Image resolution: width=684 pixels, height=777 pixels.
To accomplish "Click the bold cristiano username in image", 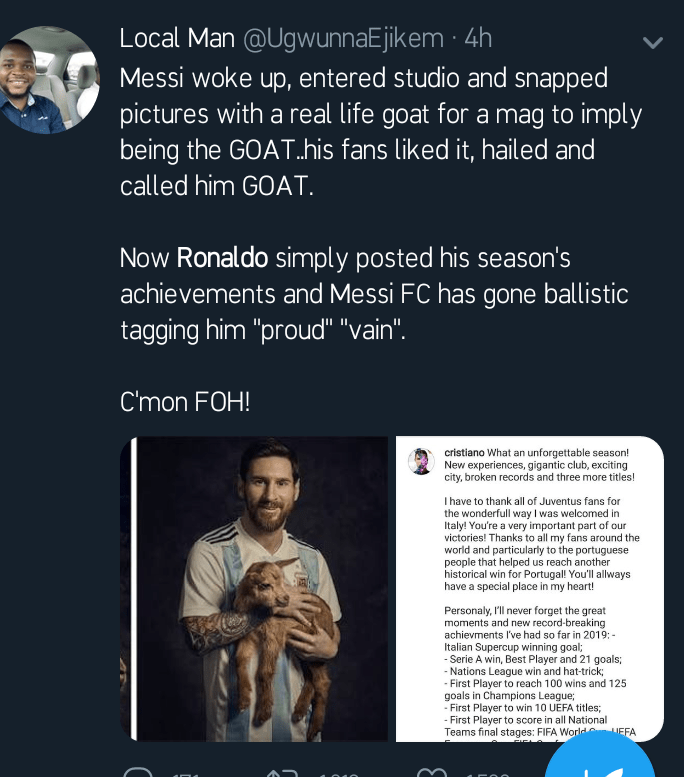I will (x=464, y=453).
